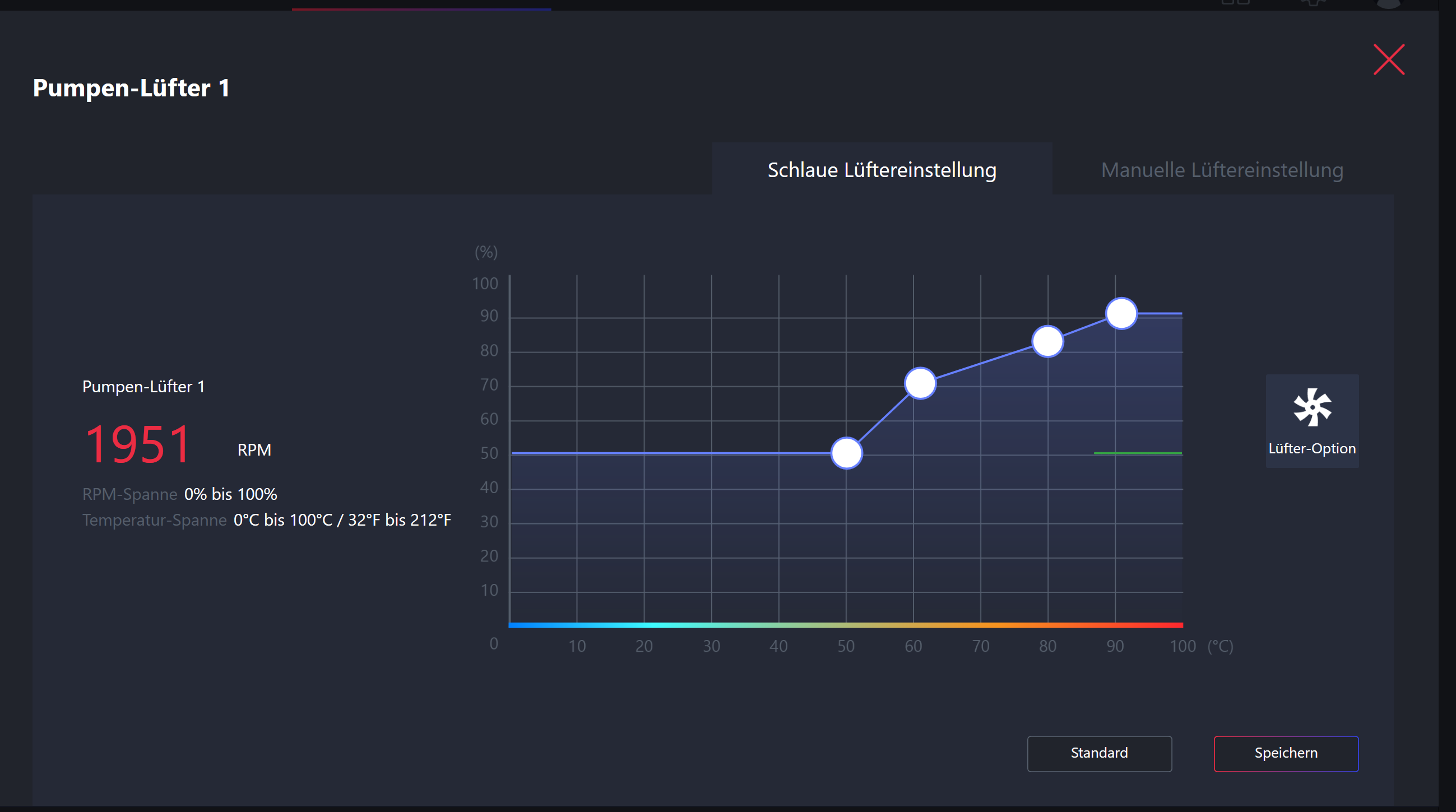Click the bold Pumpen-Lüfter 1 dialog title
This screenshot has width=1456, height=812.
tap(131, 87)
